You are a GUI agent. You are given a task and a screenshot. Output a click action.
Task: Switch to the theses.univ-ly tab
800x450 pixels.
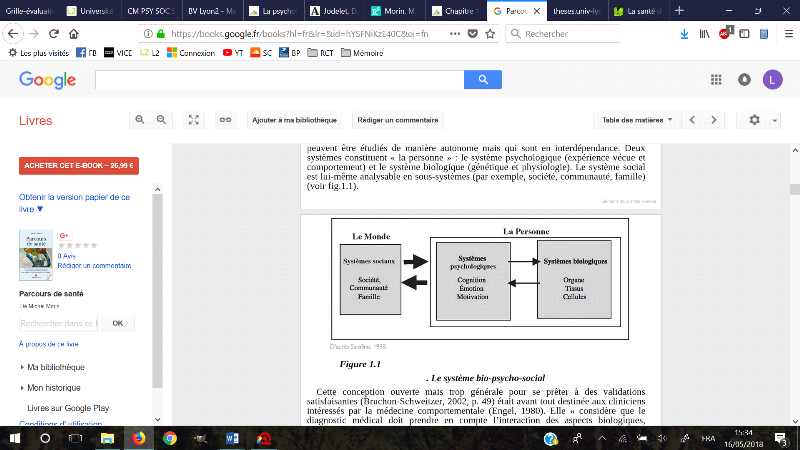pyautogui.click(x=578, y=11)
